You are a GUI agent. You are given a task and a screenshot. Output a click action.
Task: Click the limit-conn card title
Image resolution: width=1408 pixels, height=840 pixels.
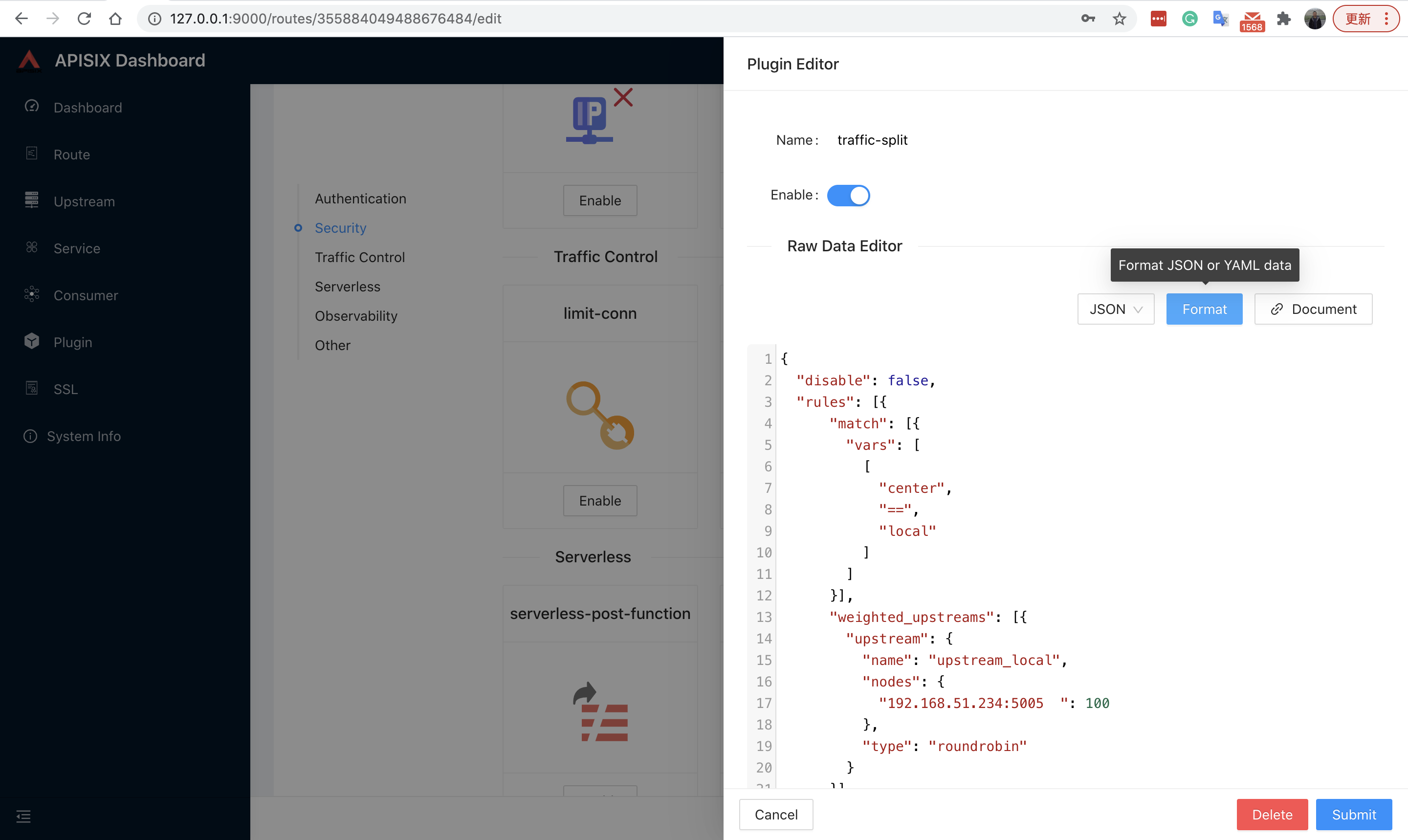coord(600,313)
